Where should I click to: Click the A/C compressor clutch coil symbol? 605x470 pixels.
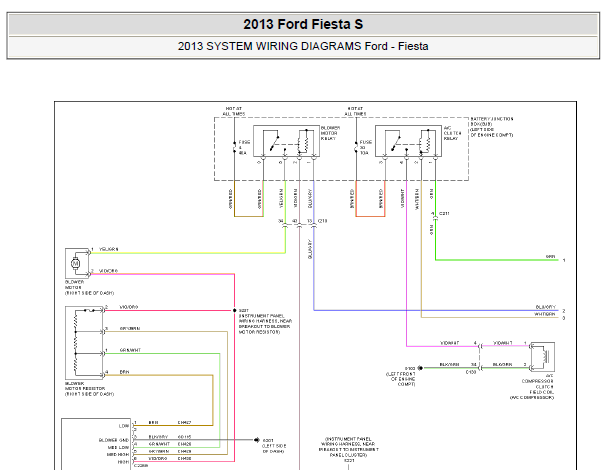pyautogui.click(x=542, y=357)
